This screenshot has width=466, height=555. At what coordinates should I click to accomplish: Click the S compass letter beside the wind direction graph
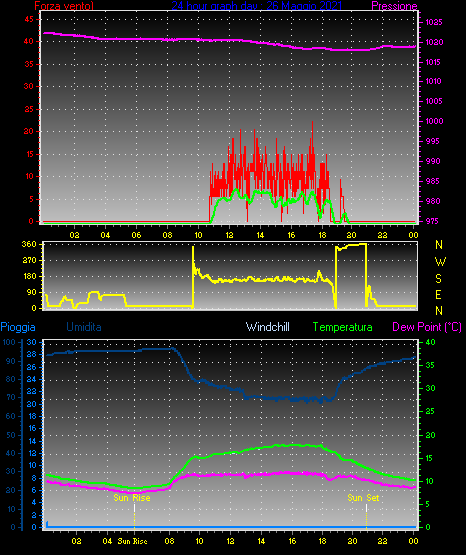(438, 279)
